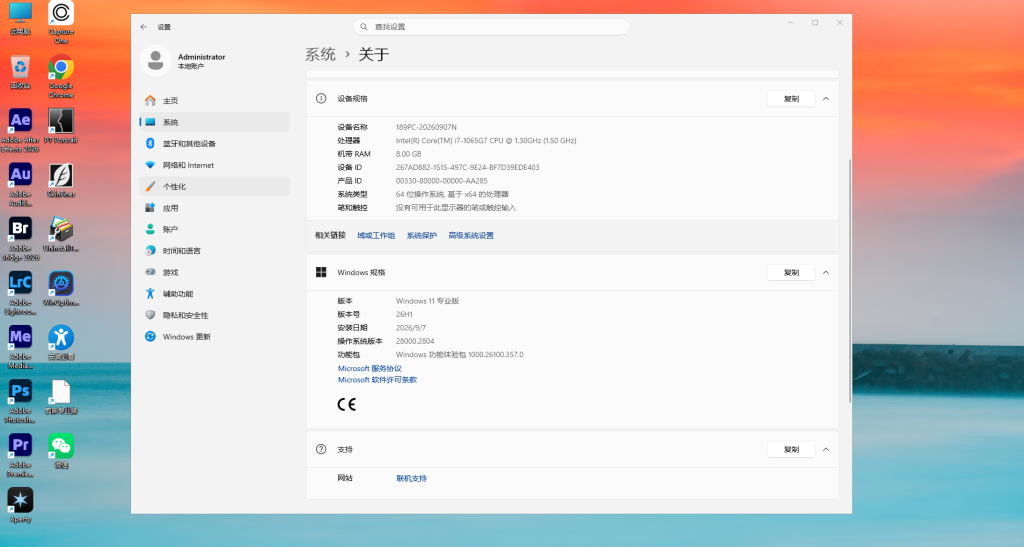Open 高级系统设置 link
This screenshot has width=1024, height=547.
[471, 236]
